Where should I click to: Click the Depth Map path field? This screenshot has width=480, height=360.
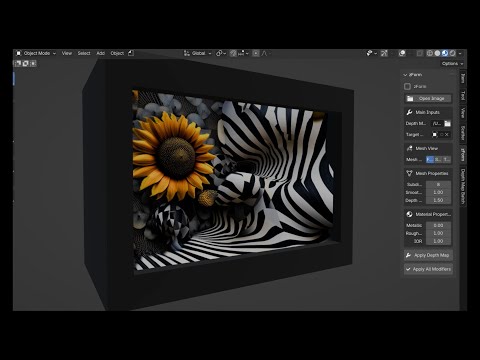(437, 123)
